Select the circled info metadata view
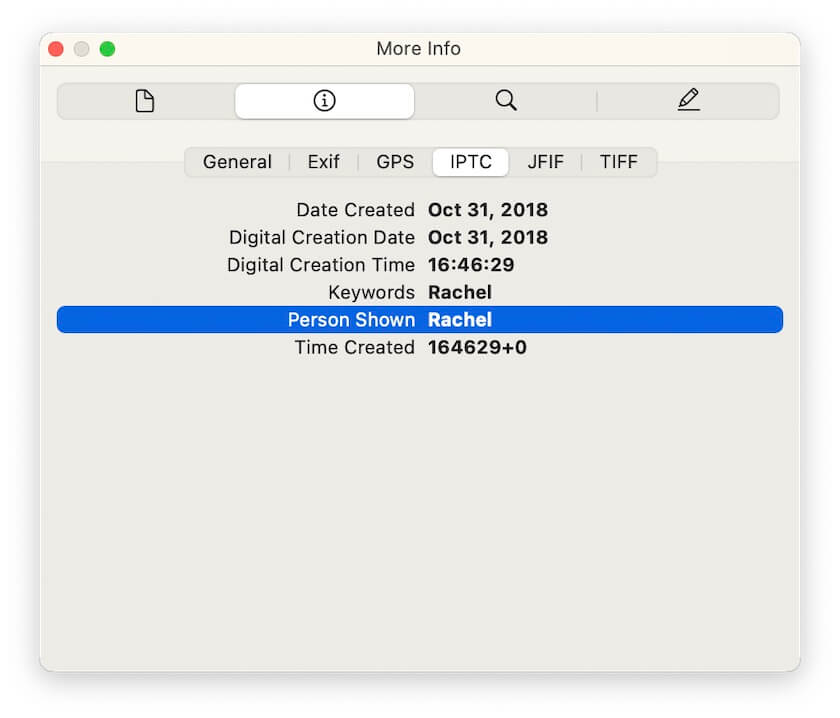The width and height of the screenshot is (840, 718). 323,101
